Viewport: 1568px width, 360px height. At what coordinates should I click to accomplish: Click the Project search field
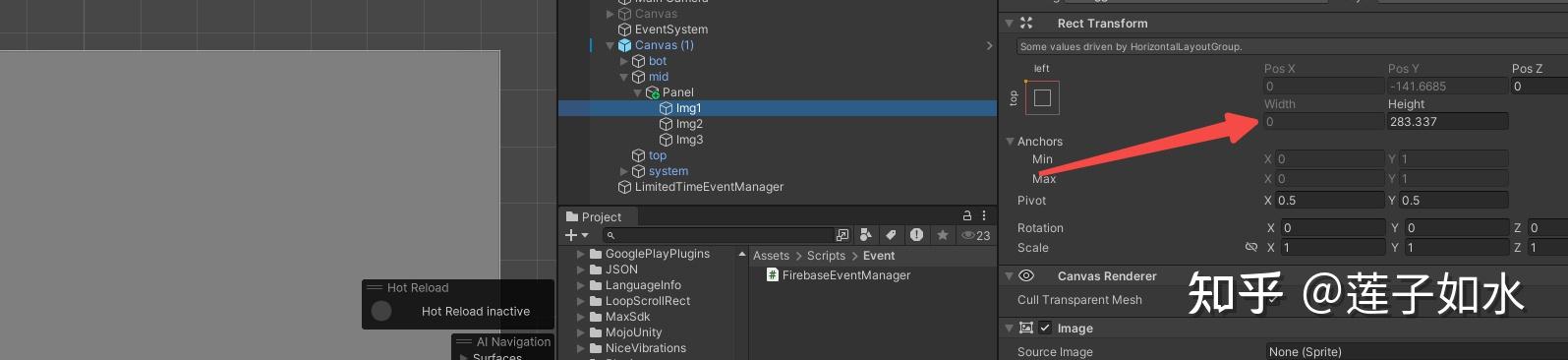click(x=718, y=235)
